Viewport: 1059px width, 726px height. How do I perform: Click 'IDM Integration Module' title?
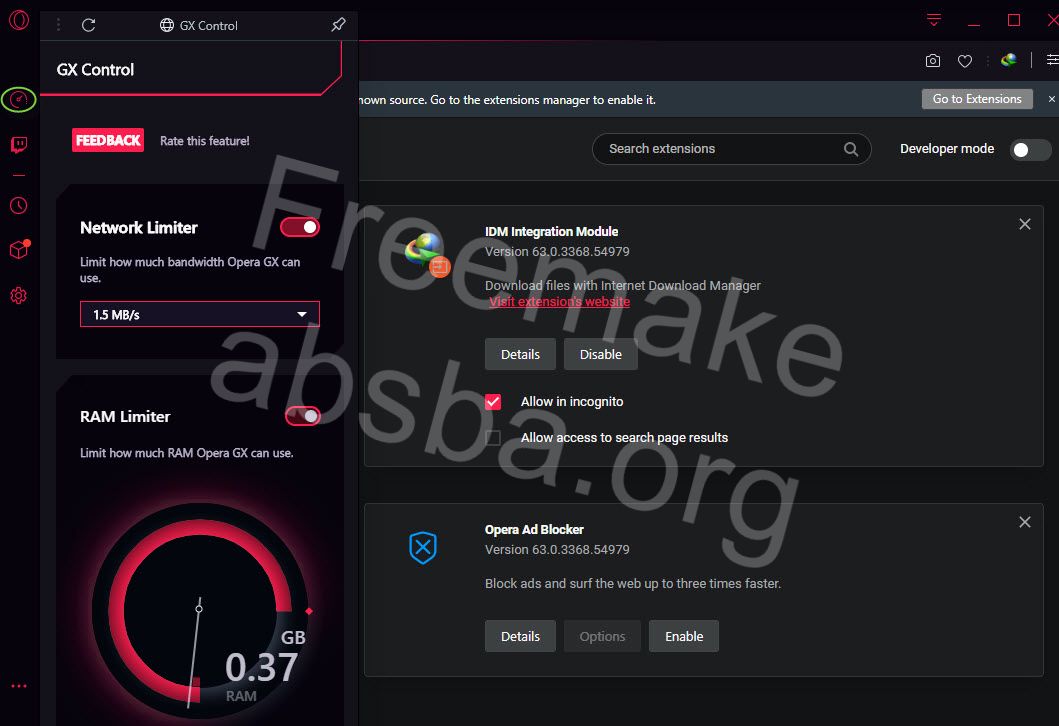[551, 232]
